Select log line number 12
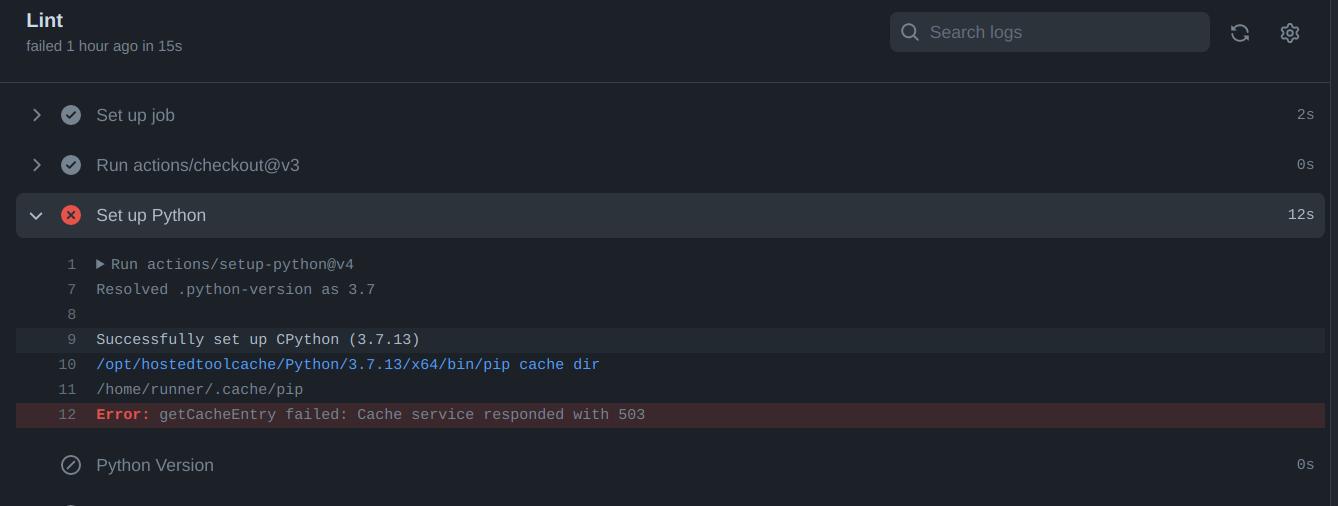 coord(67,415)
